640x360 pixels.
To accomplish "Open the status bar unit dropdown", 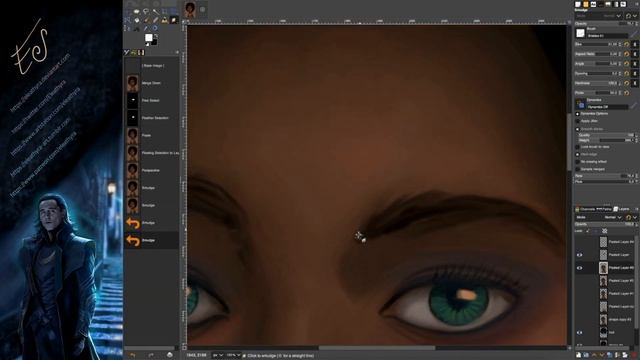I will pos(217,356).
